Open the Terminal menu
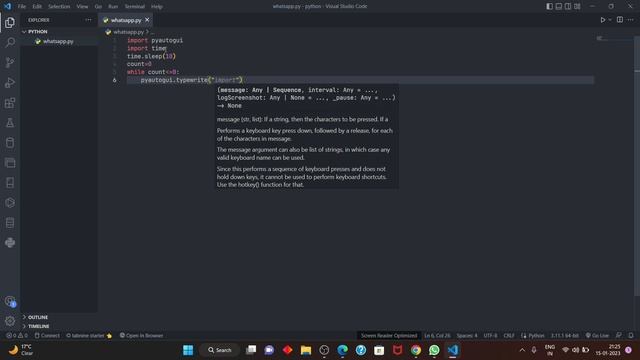 click(x=134, y=7)
